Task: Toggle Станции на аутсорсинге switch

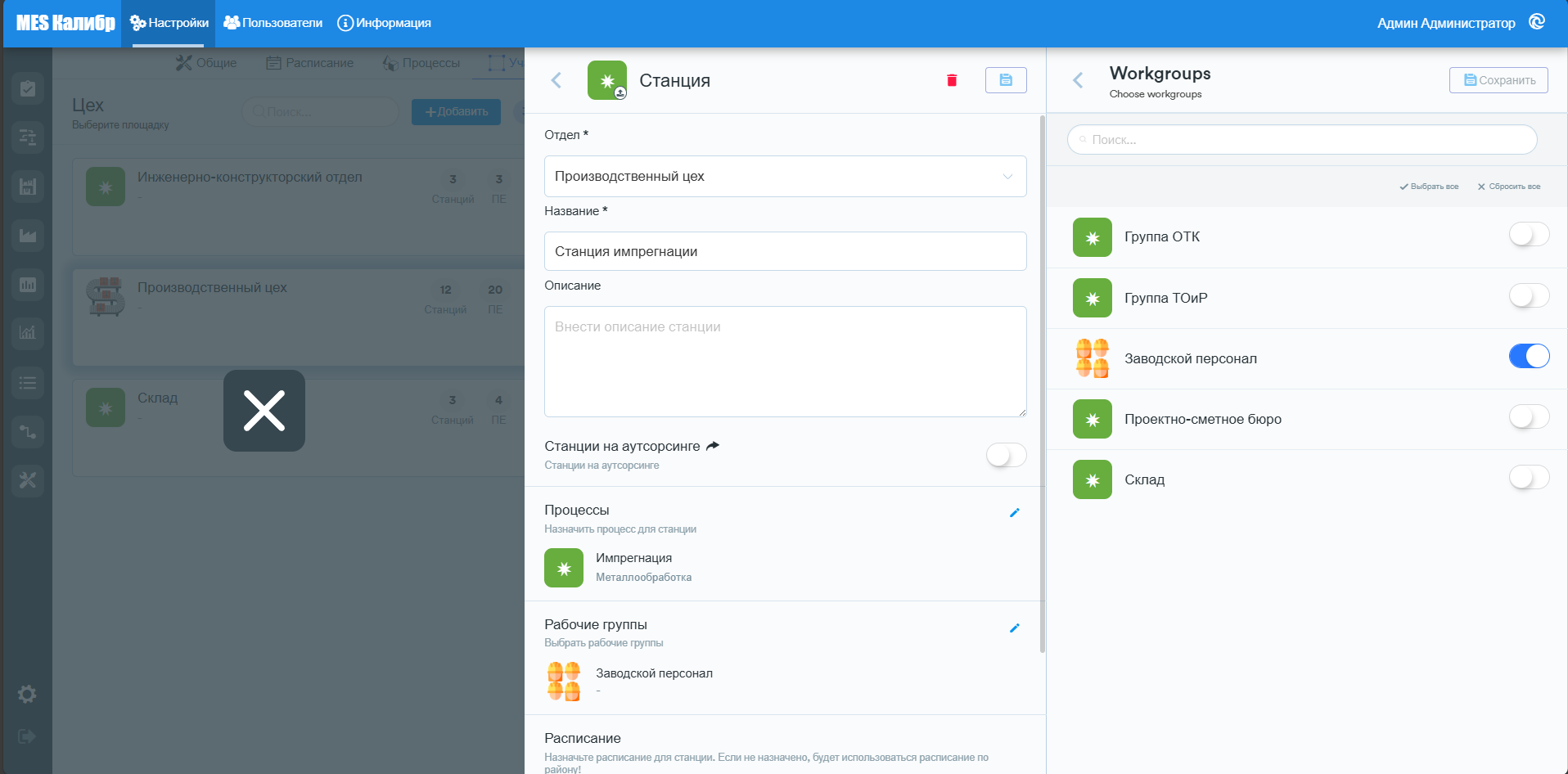Action: 1006,455
